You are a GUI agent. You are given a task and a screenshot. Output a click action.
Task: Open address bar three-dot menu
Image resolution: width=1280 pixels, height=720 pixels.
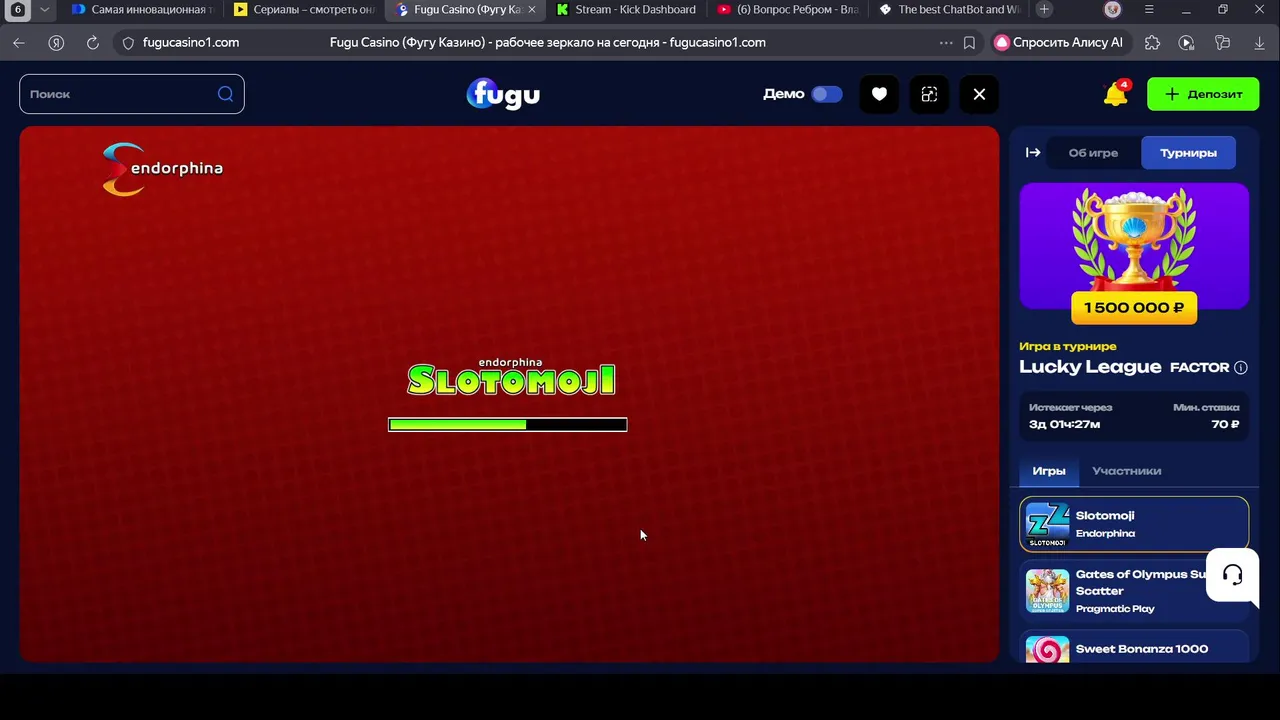(x=946, y=43)
